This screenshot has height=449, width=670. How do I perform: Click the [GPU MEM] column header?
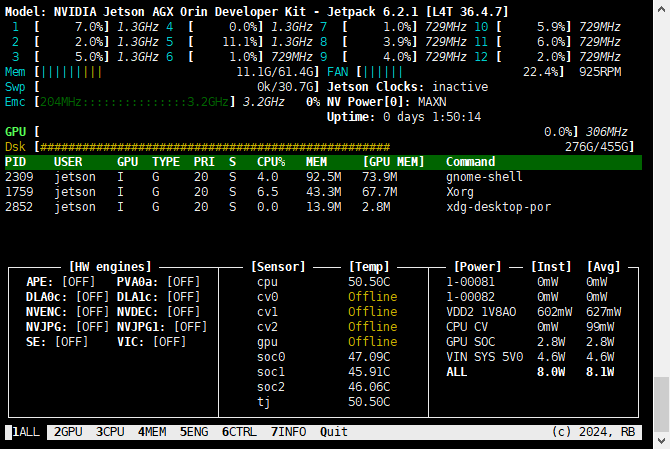tap(393, 162)
